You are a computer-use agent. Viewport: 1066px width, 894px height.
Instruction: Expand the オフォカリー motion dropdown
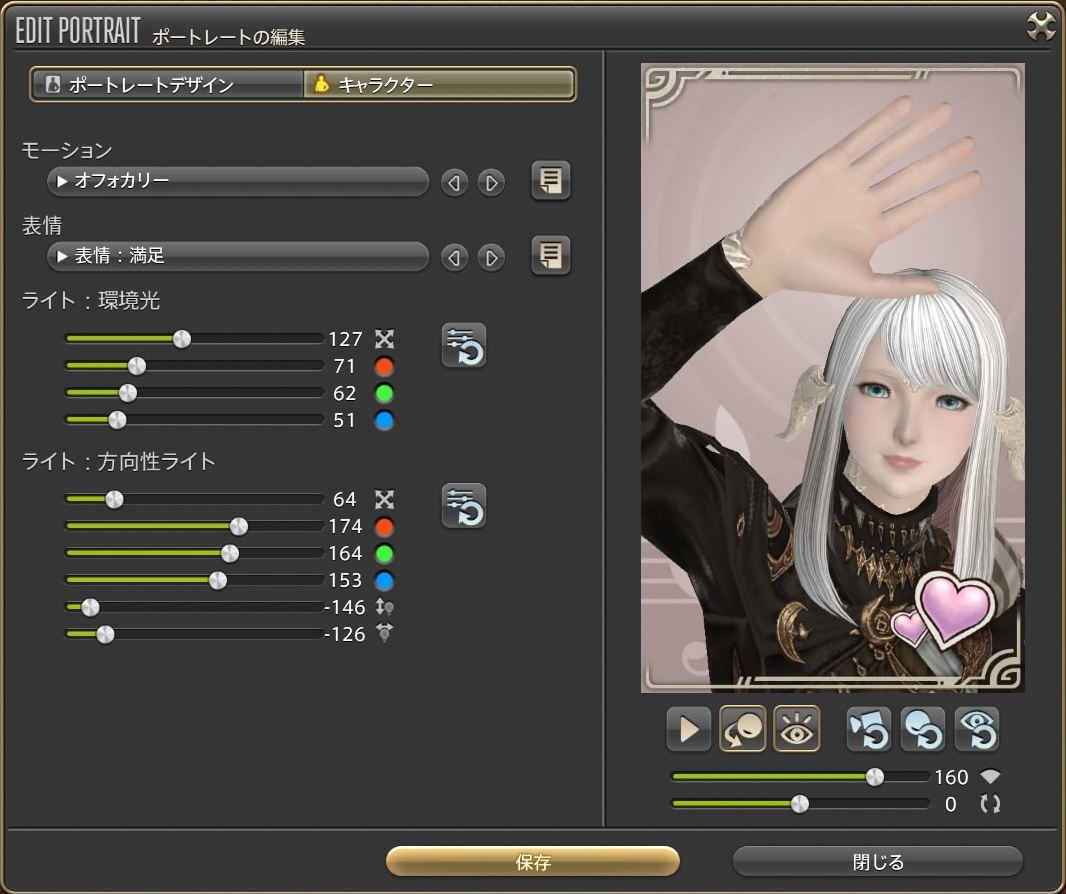pos(238,181)
